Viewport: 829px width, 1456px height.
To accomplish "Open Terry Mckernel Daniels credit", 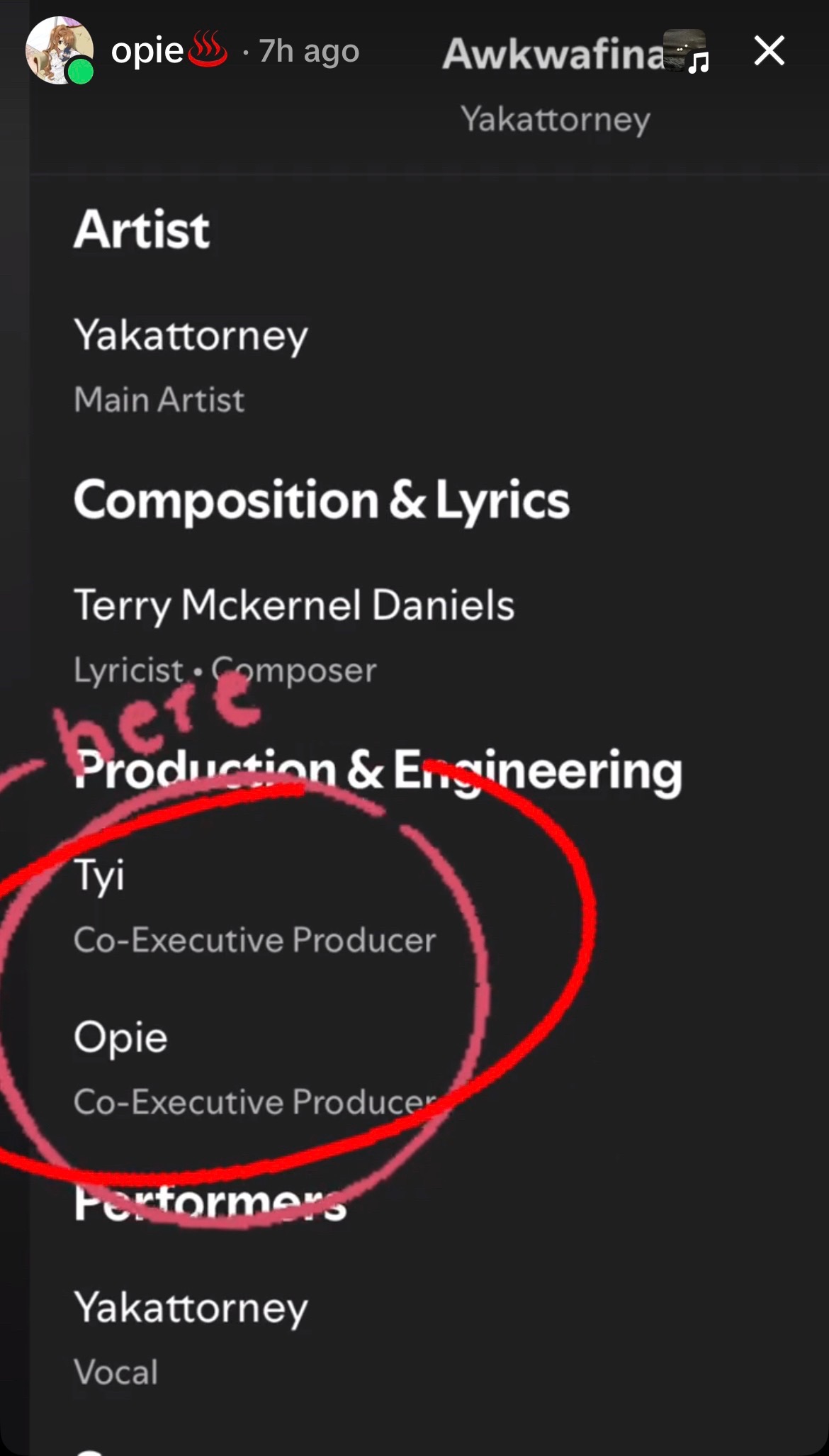I will tap(294, 605).
